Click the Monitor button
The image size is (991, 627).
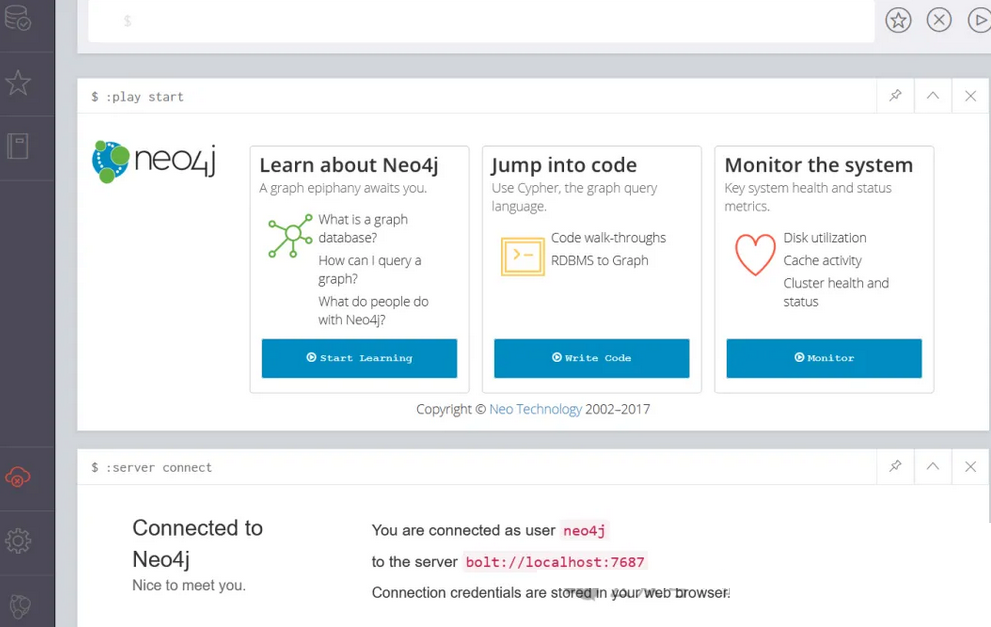(x=824, y=358)
